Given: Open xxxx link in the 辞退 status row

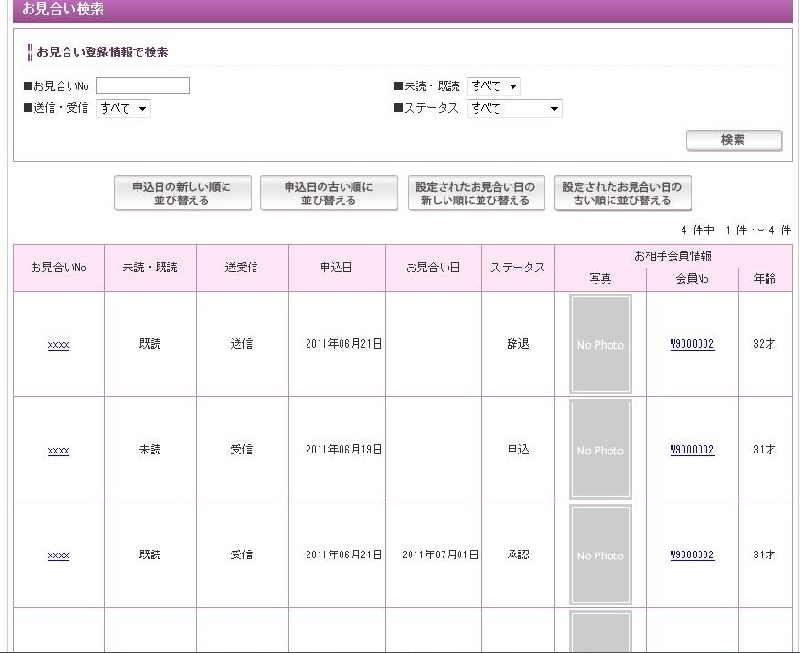Looking at the screenshot, I should [x=58, y=345].
